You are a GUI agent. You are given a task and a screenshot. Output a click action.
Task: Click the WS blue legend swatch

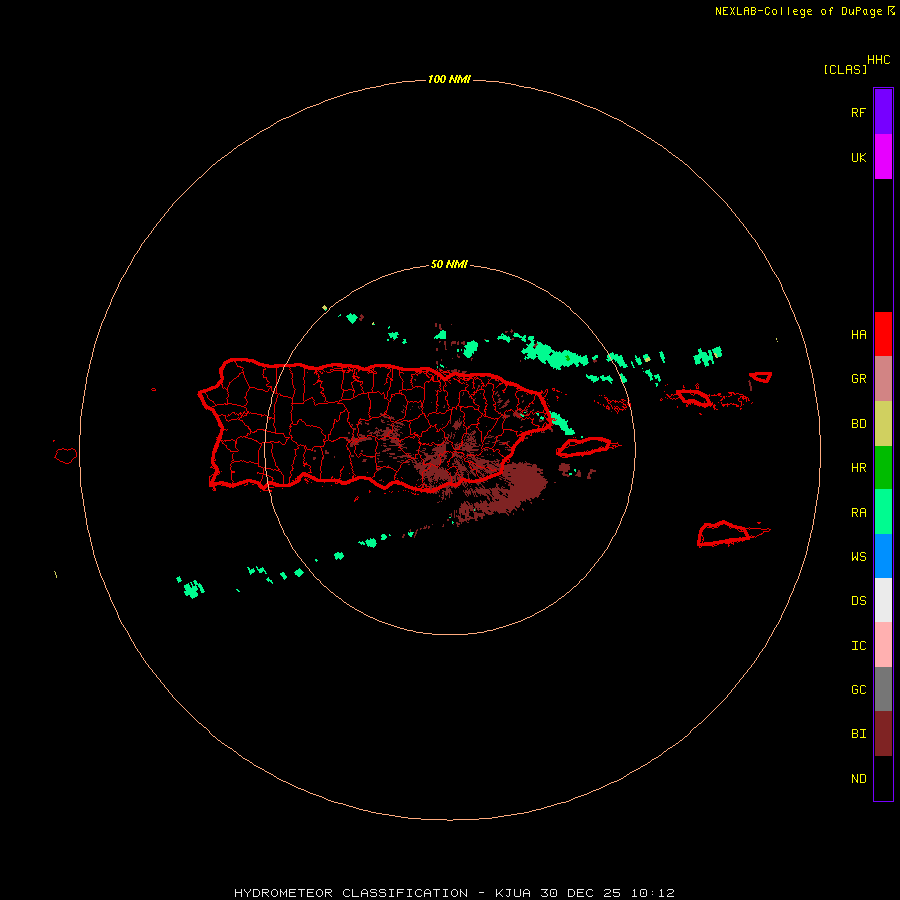883,556
